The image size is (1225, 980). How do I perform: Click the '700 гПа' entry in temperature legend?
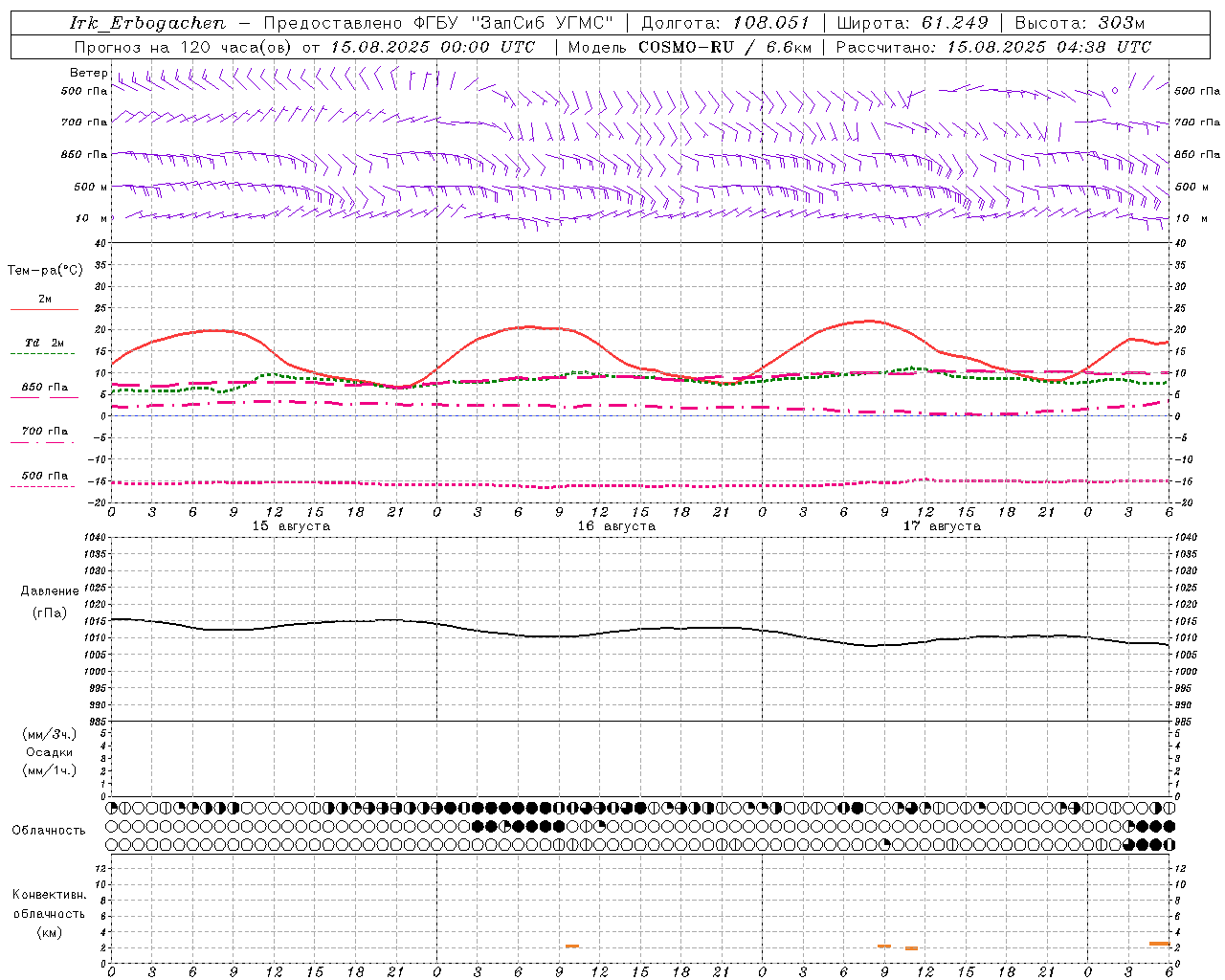[44, 432]
